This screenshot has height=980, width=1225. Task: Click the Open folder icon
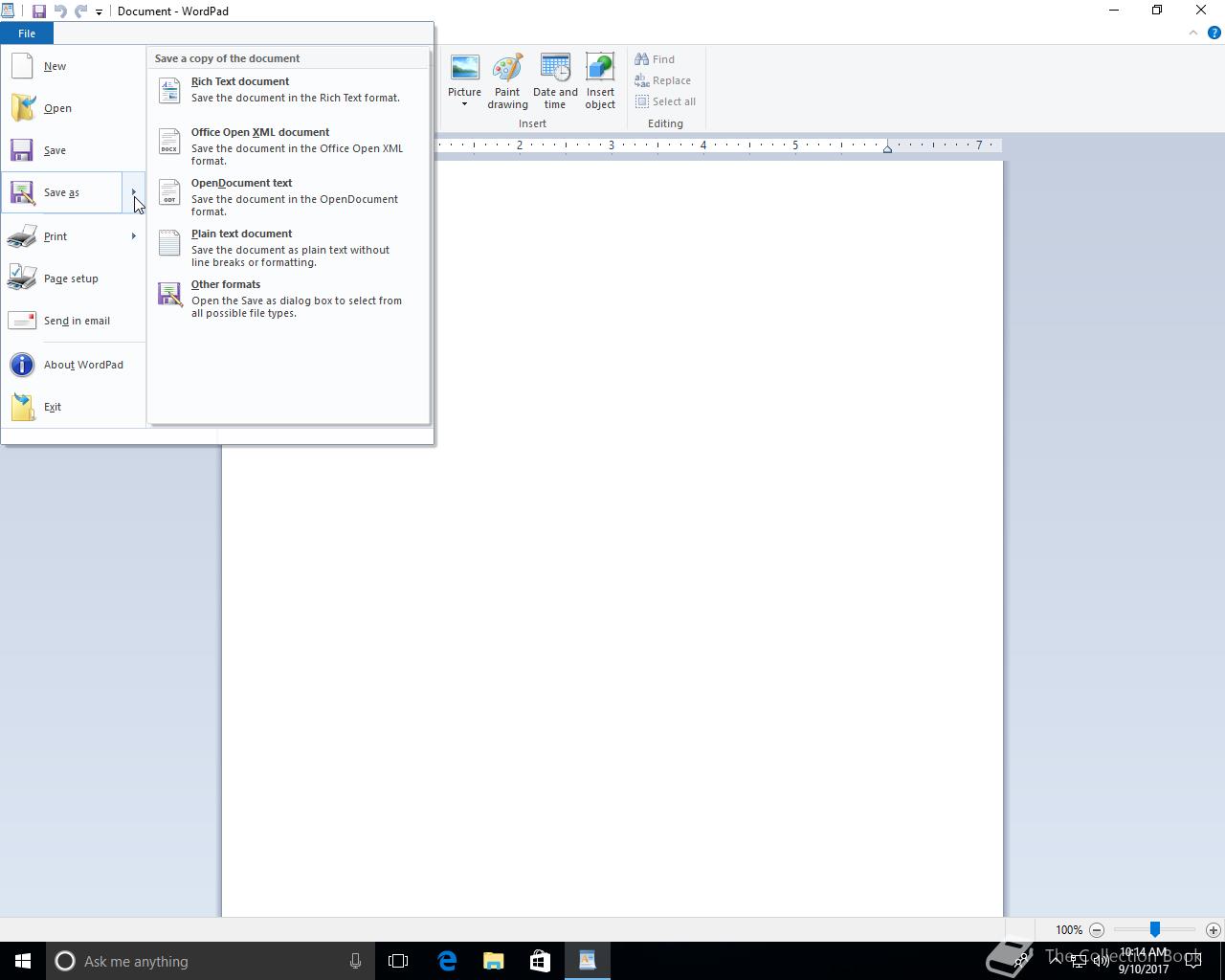click(22, 108)
